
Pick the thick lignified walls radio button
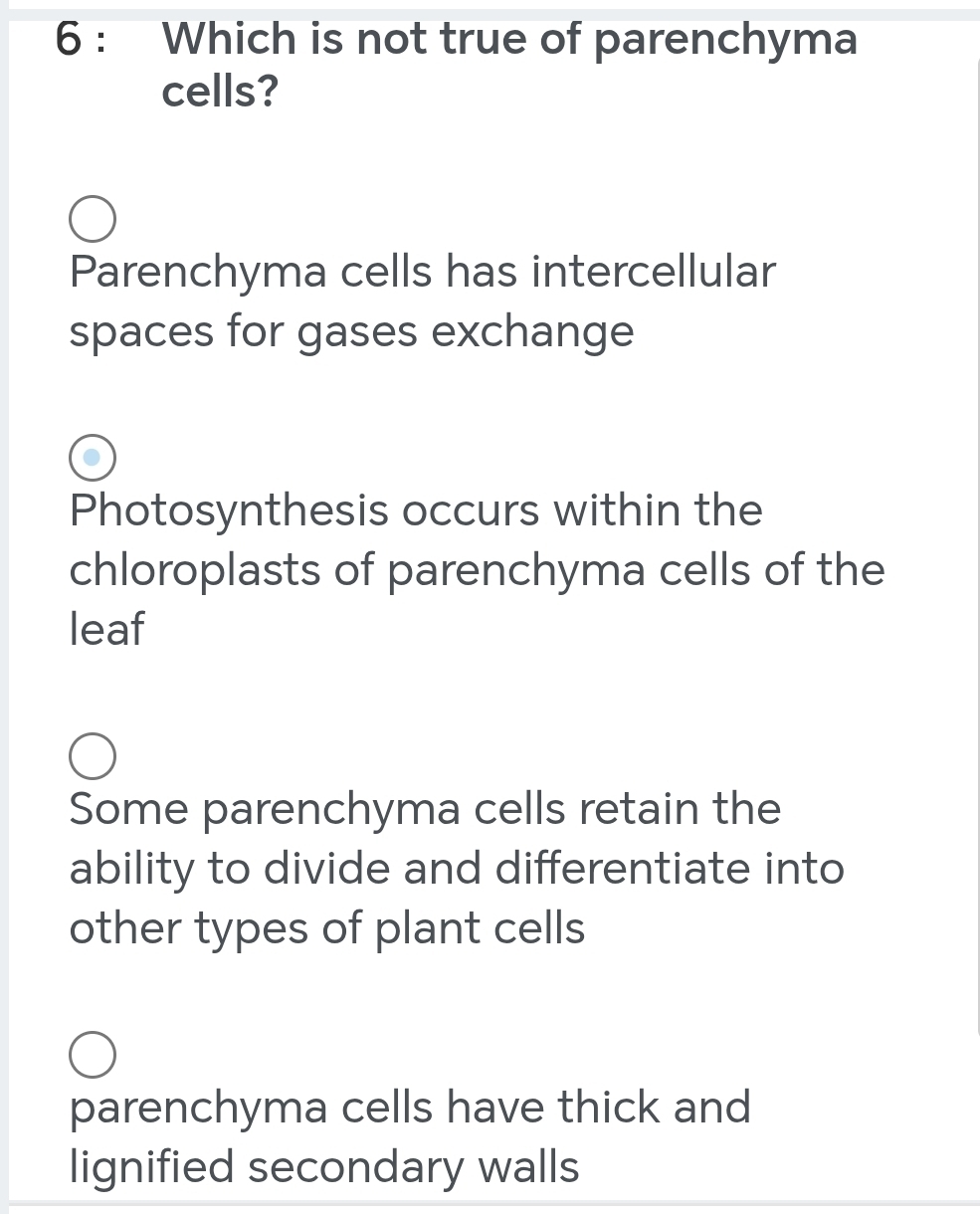point(92,1055)
